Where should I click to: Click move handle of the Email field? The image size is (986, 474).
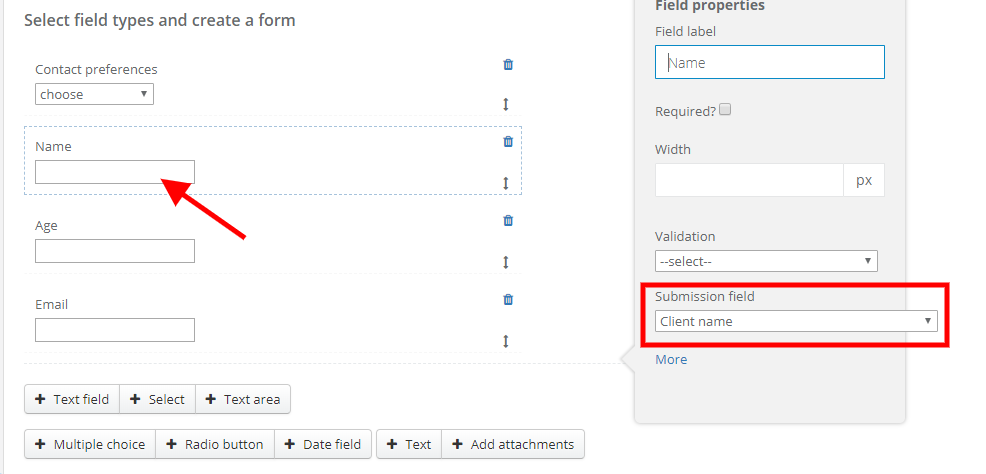[506, 341]
